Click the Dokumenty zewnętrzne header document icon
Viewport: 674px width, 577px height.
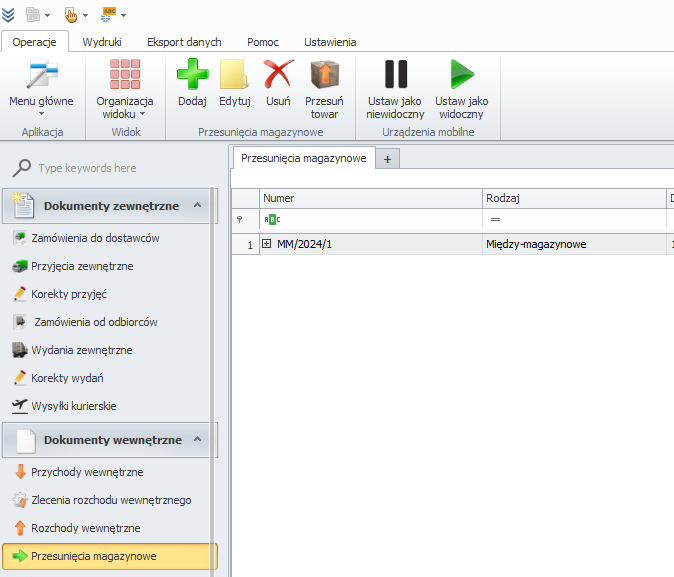pyautogui.click(x=23, y=205)
